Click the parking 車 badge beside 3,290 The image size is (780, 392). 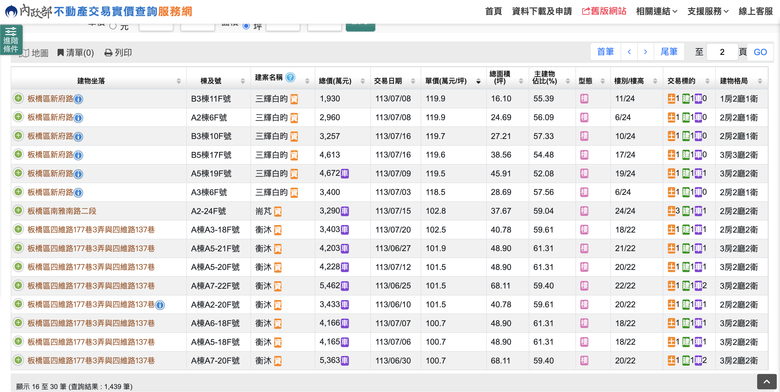coord(345,211)
